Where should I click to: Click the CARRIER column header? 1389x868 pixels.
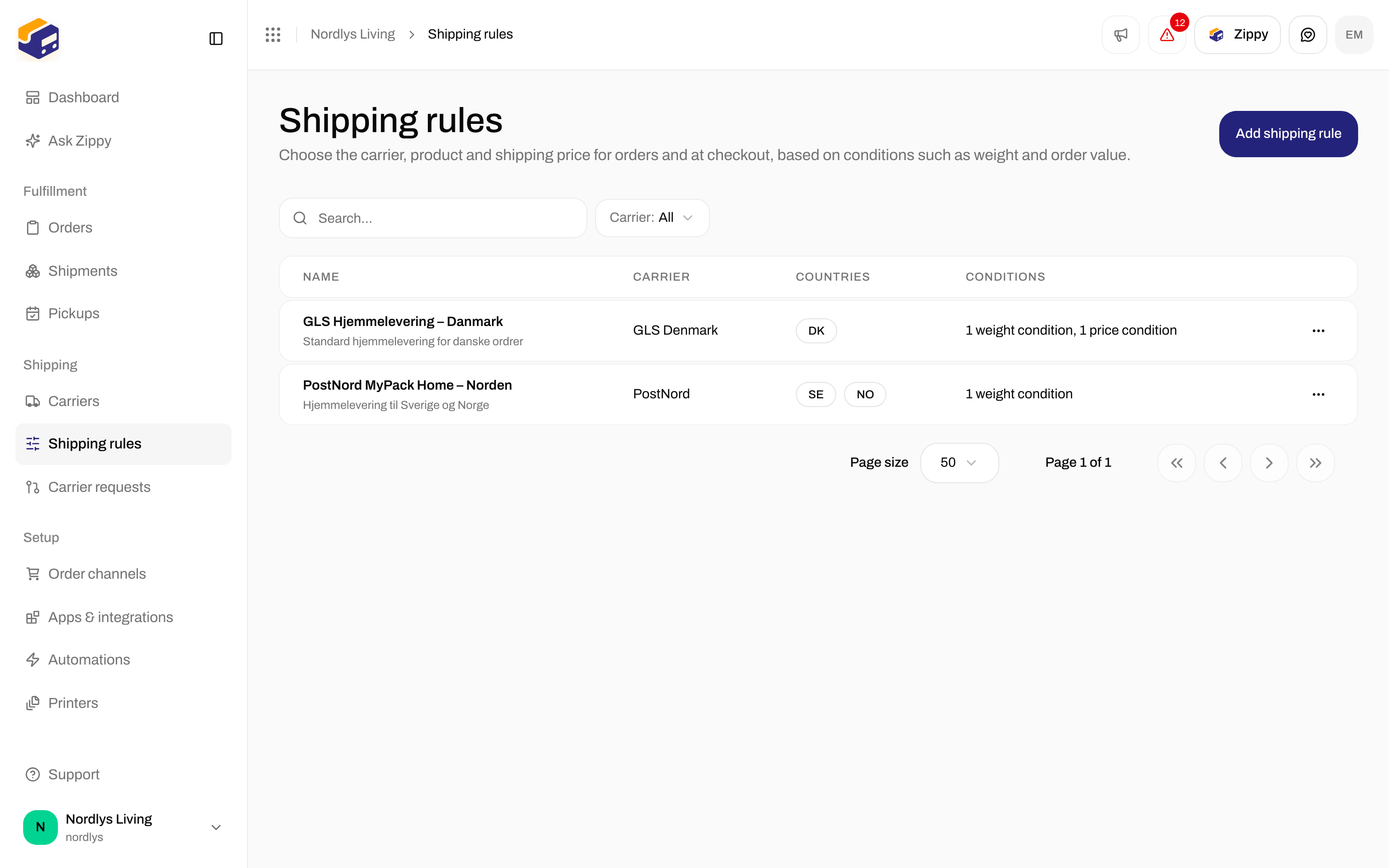(661, 277)
